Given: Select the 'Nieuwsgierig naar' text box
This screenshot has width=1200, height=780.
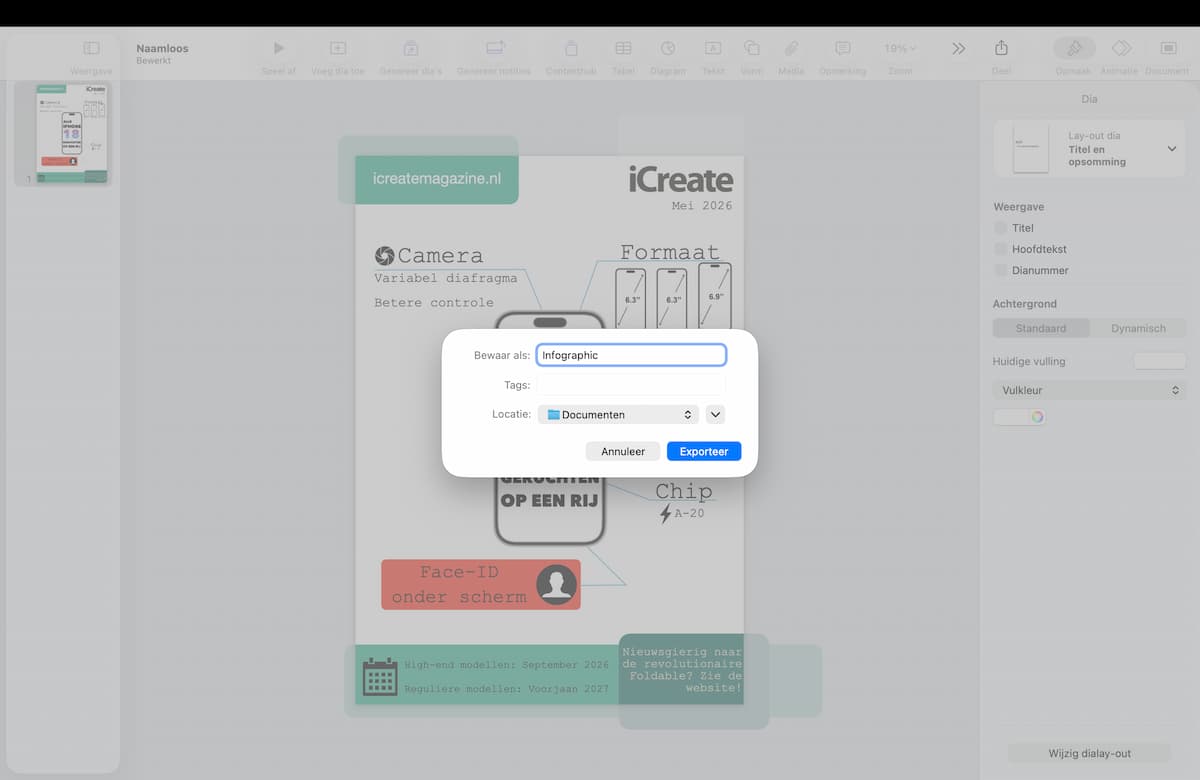Looking at the screenshot, I should [x=681, y=670].
